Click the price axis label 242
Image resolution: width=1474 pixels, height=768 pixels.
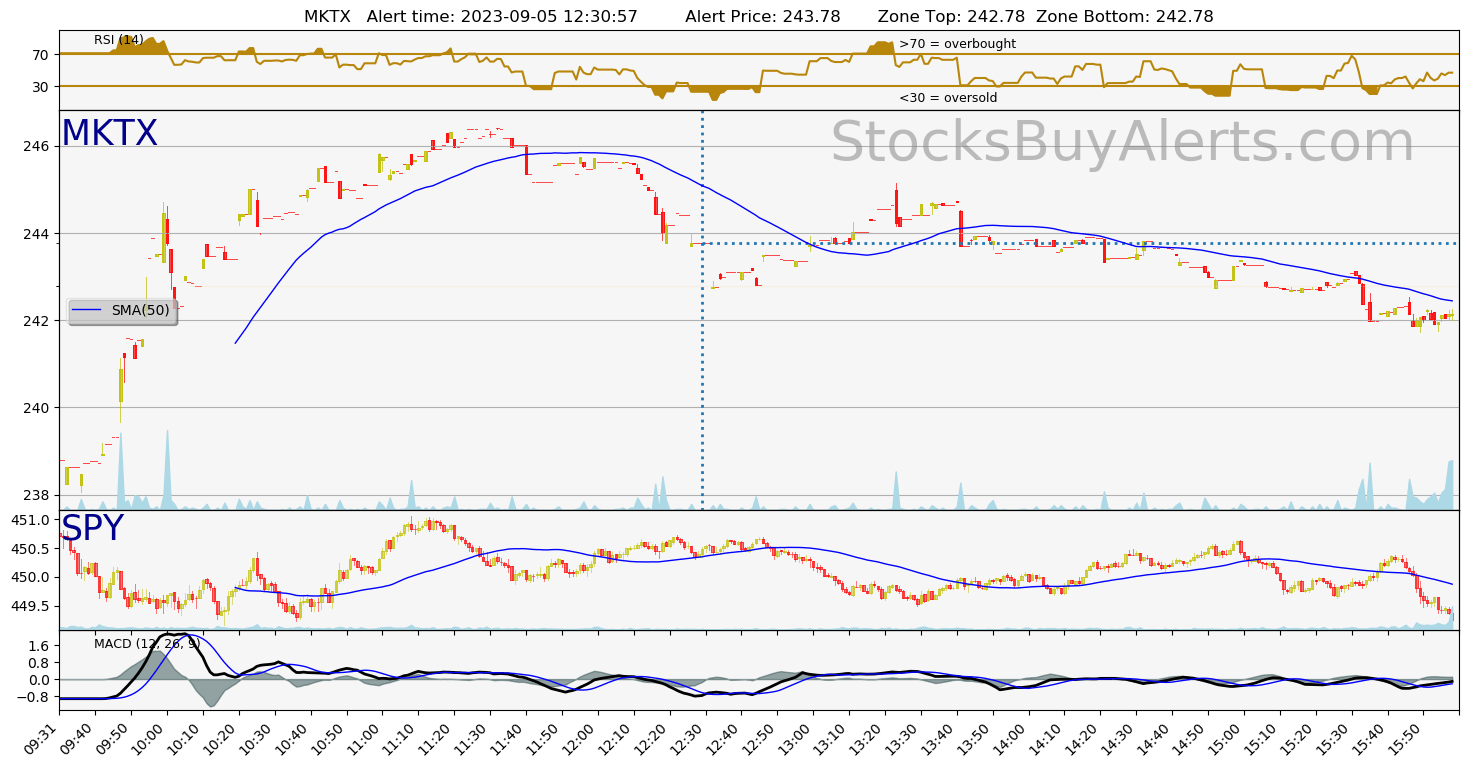pyautogui.click(x=37, y=321)
